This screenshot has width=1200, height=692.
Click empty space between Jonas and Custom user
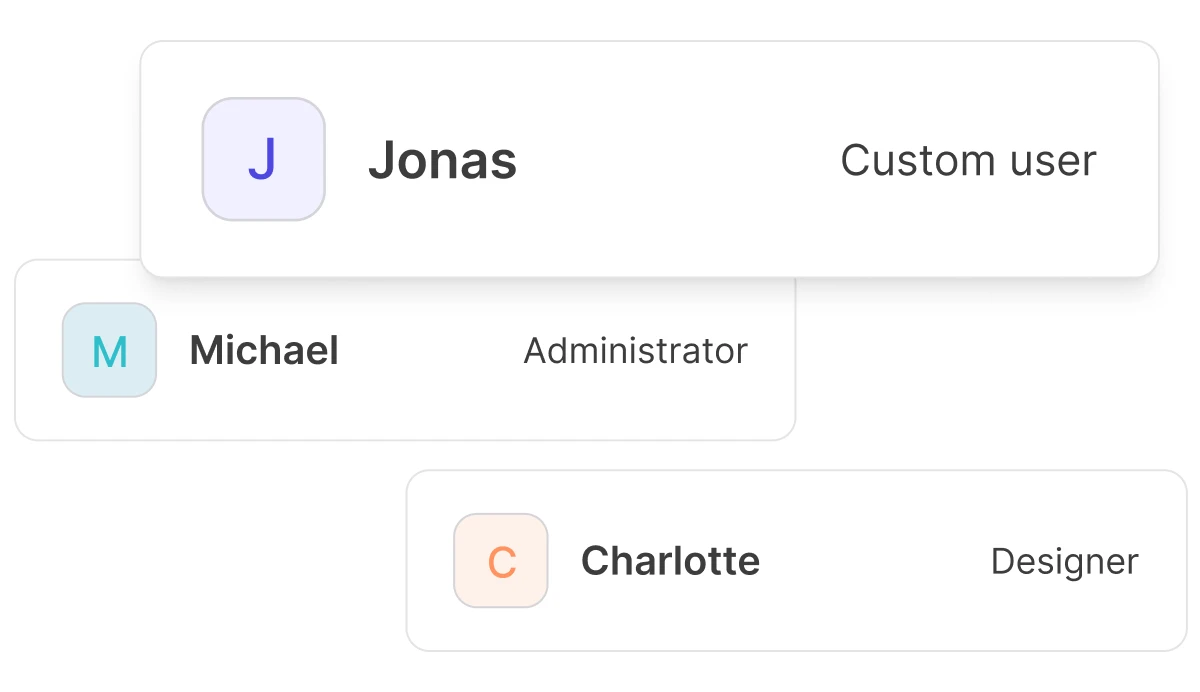[x=678, y=160]
